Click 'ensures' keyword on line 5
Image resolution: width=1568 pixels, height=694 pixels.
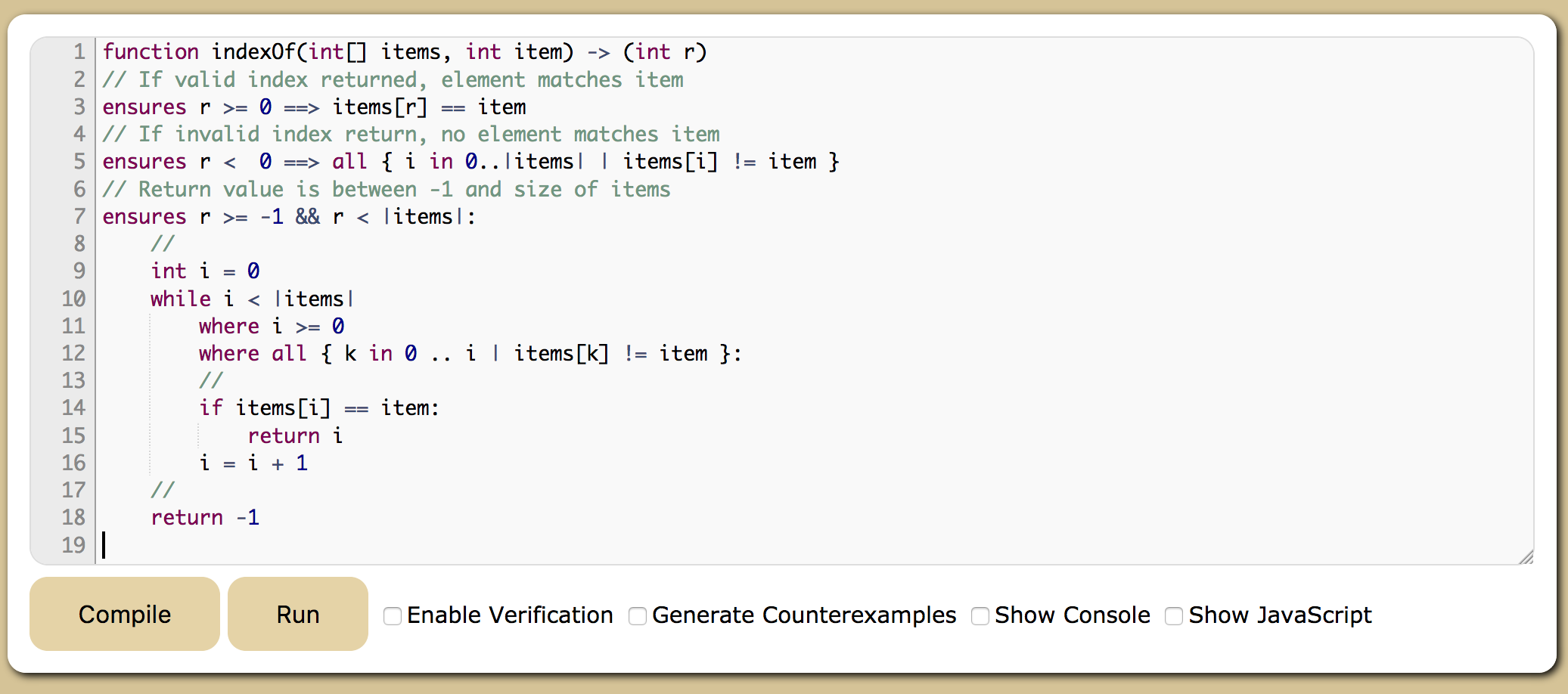(x=144, y=161)
